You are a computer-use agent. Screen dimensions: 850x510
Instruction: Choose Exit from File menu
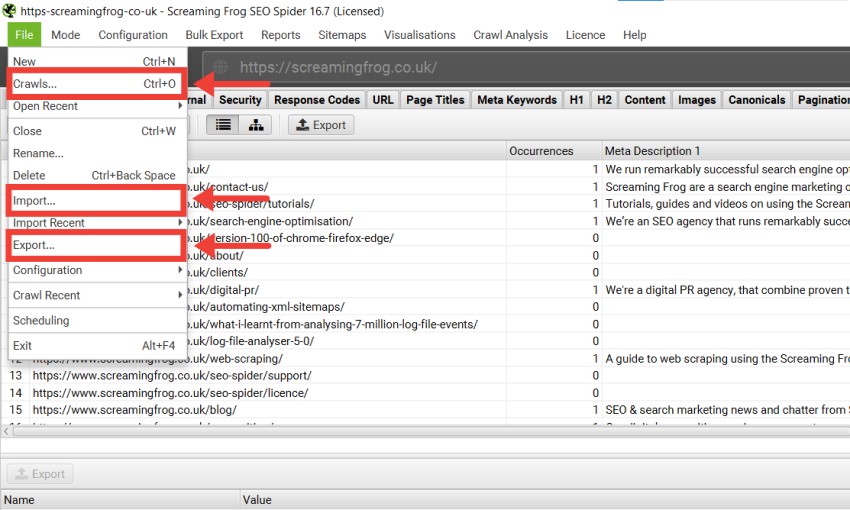(x=97, y=346)
